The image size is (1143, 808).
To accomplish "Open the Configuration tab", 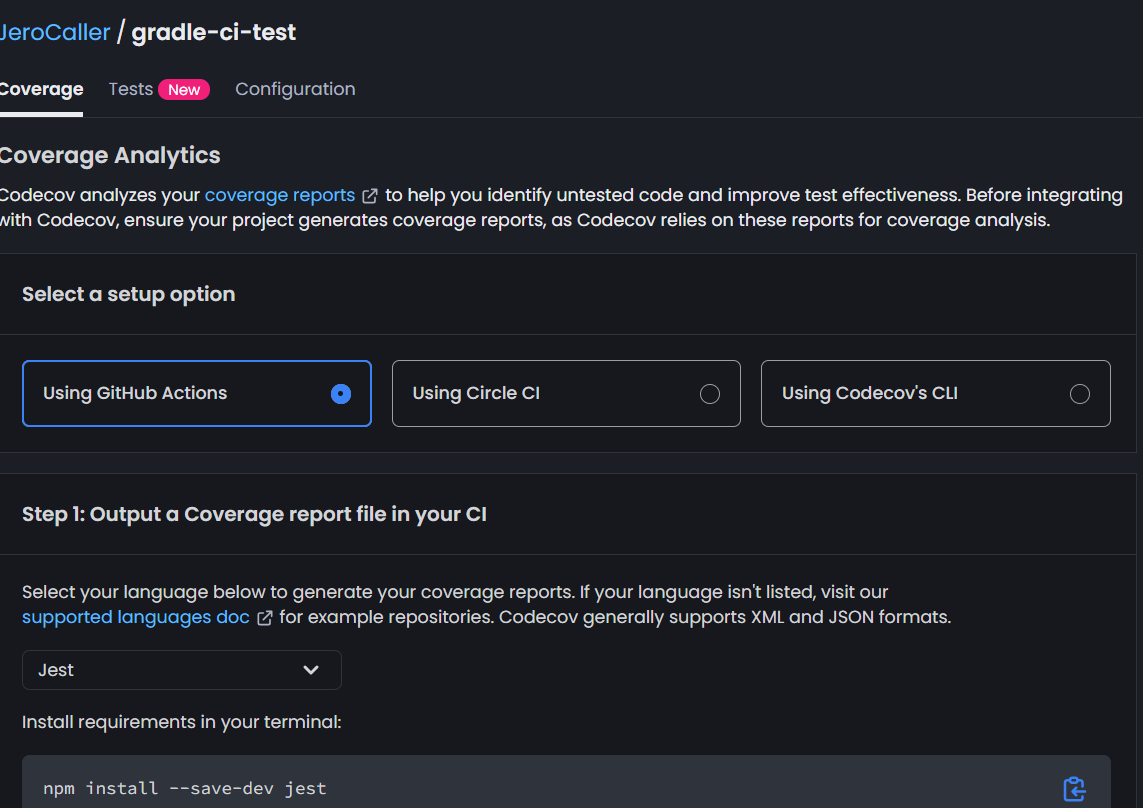I will point(295,89).
